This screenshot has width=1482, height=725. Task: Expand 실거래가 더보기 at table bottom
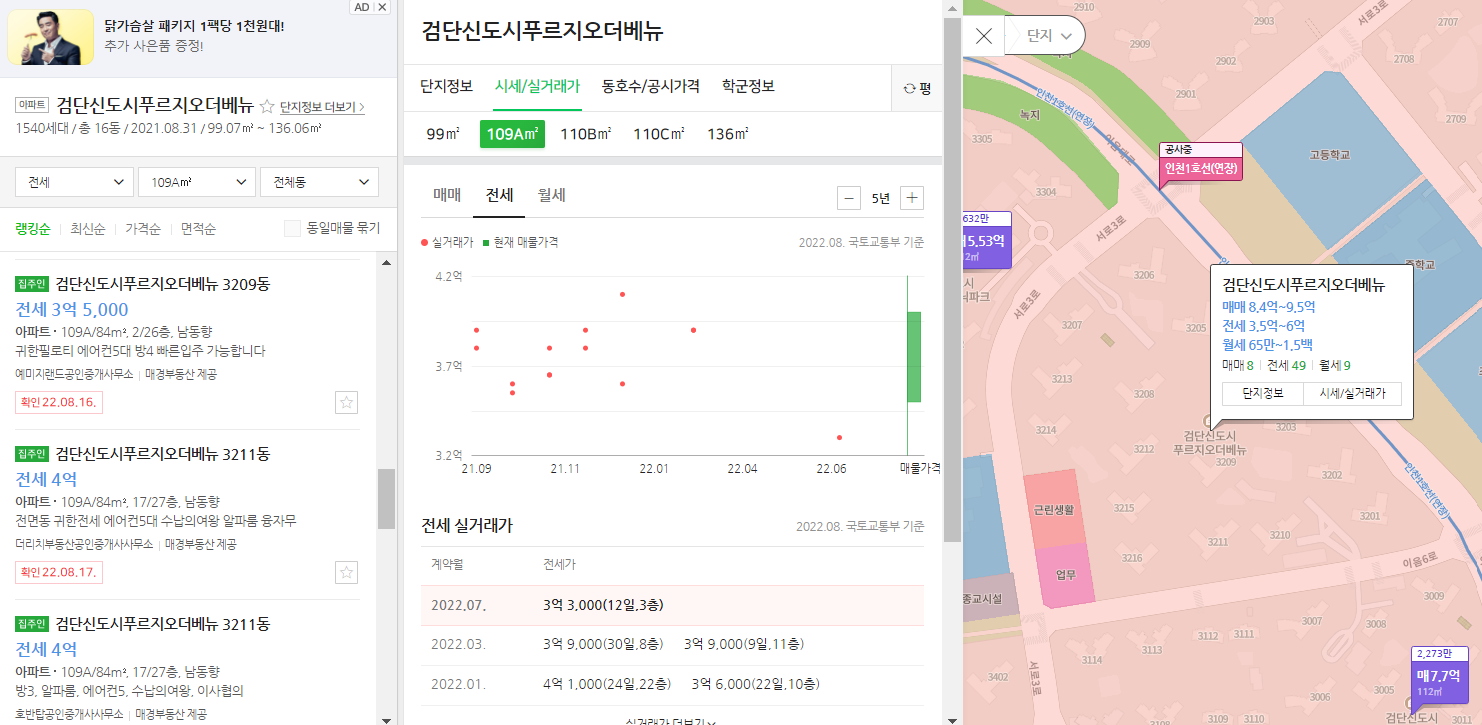671,720
